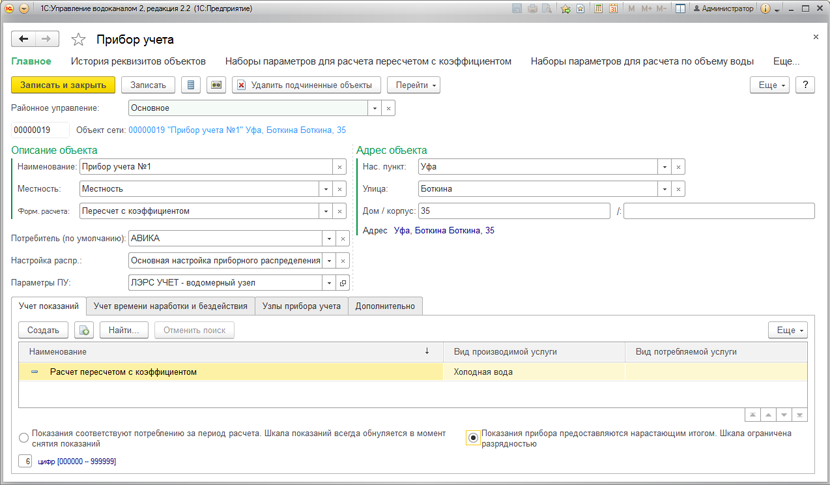
Task: Expand the Нас. пункт dropdown
Action: pyautogui.click(x=663, y=167)
